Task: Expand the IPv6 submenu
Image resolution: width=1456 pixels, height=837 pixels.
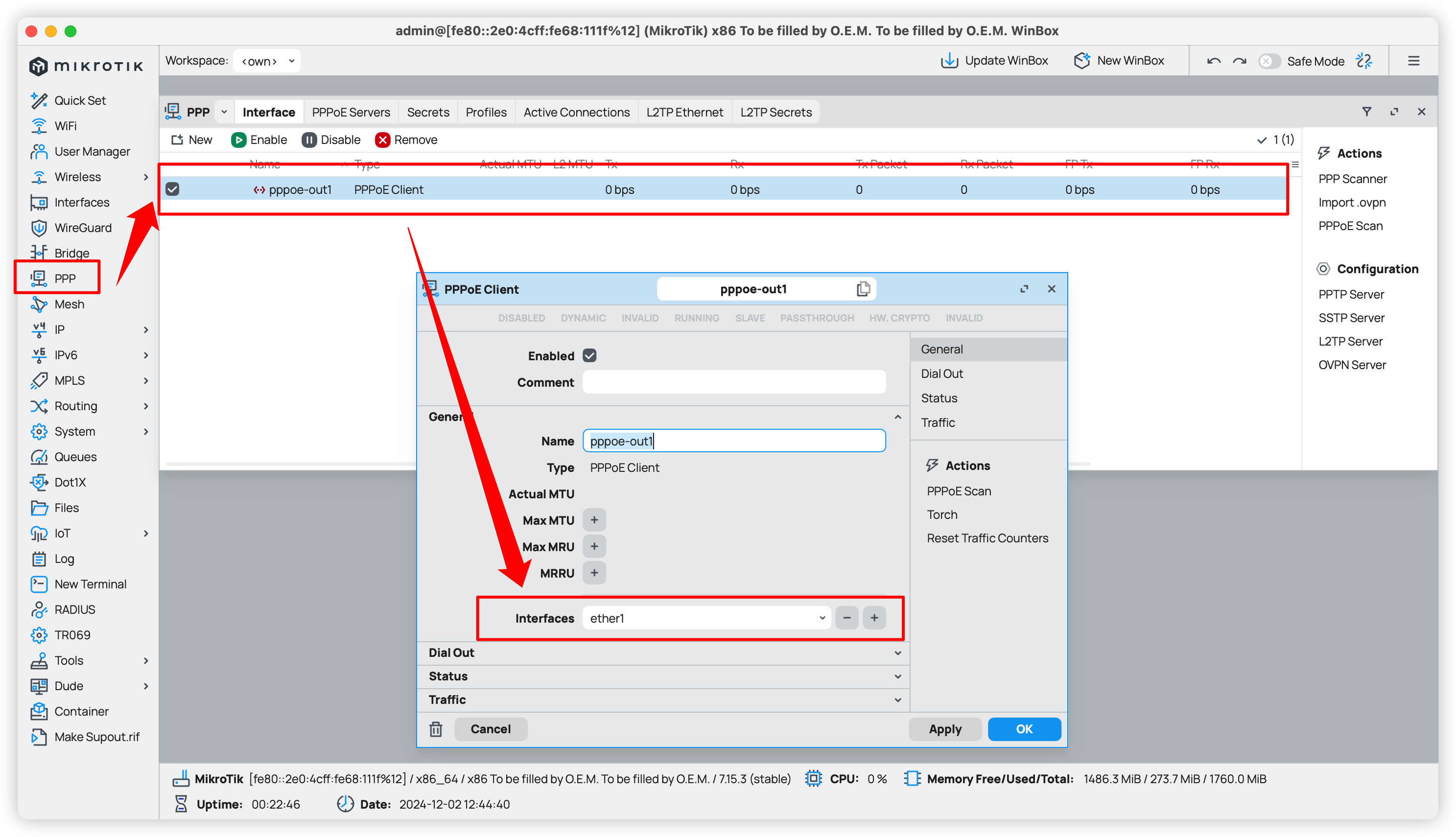Action: pyautogui.click(x=146, y=355)
